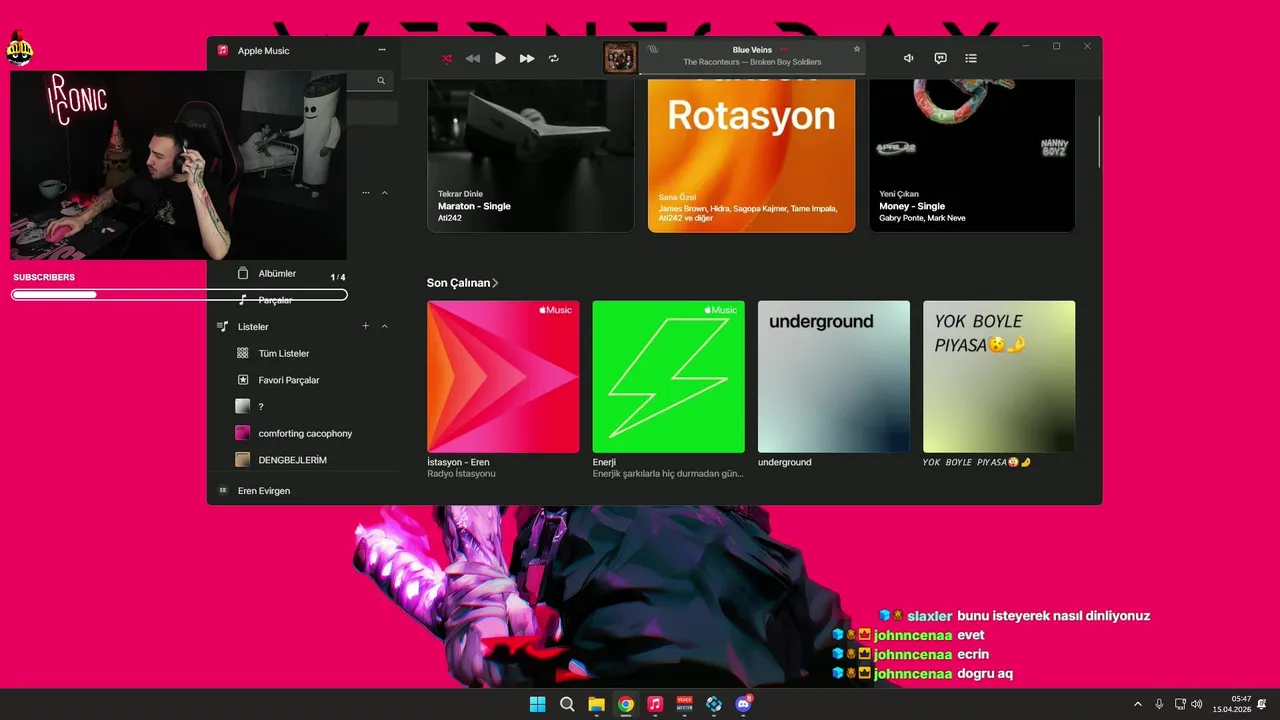
Task: Play the current song Blue Veins
Action: [x=500, y=59]
